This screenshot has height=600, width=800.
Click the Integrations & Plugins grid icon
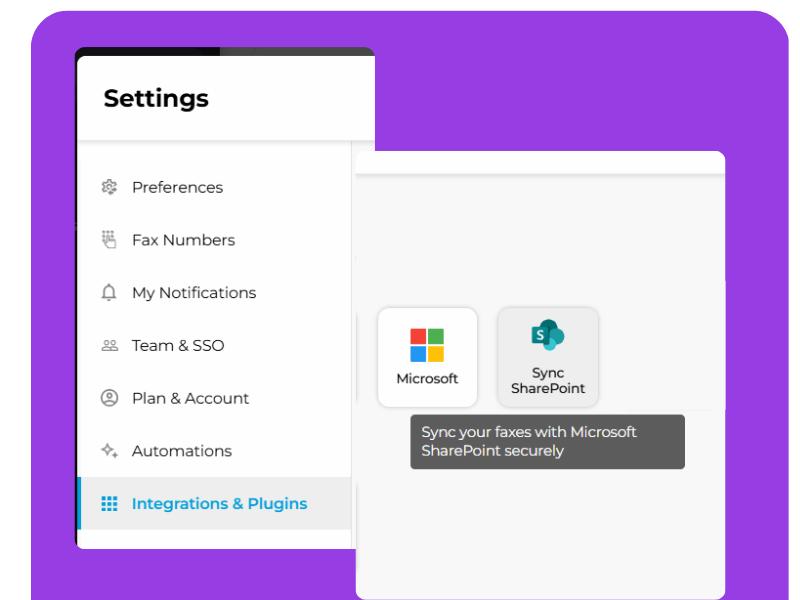click(x=109, y=504)
